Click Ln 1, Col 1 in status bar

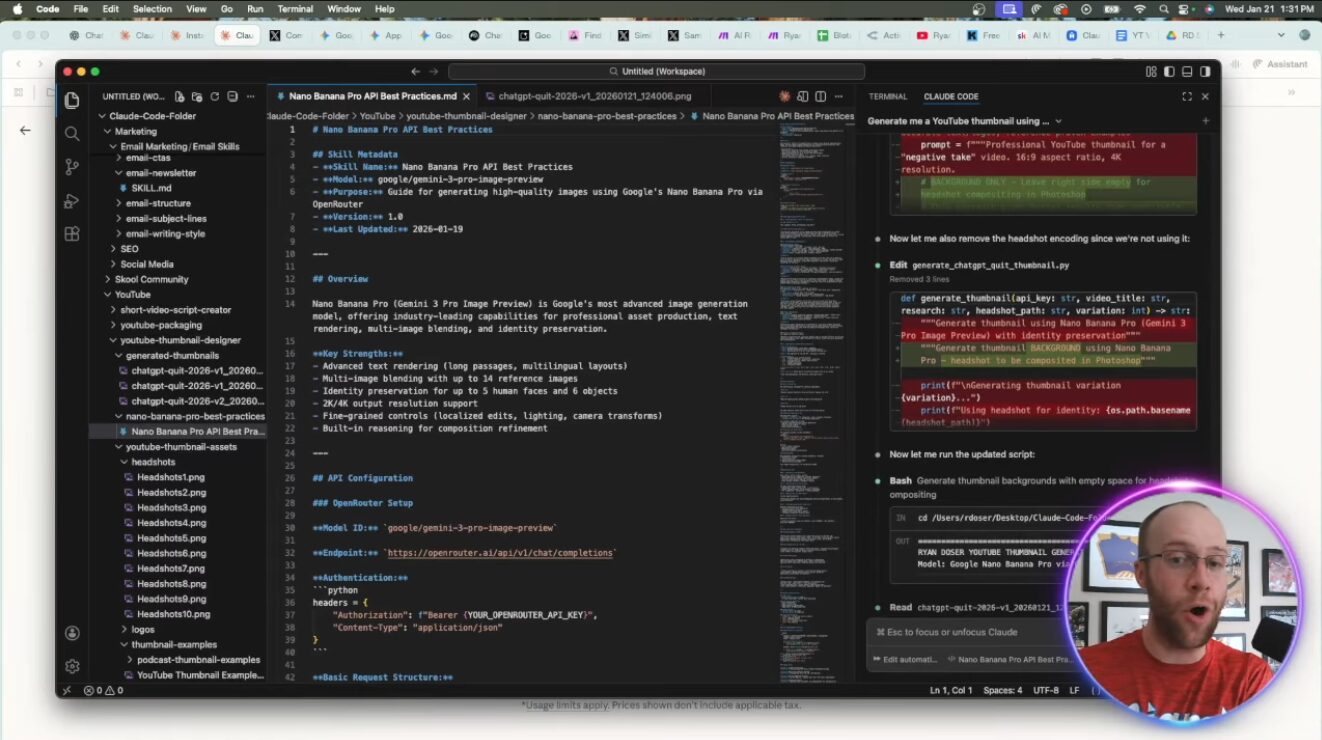point(950,690)
